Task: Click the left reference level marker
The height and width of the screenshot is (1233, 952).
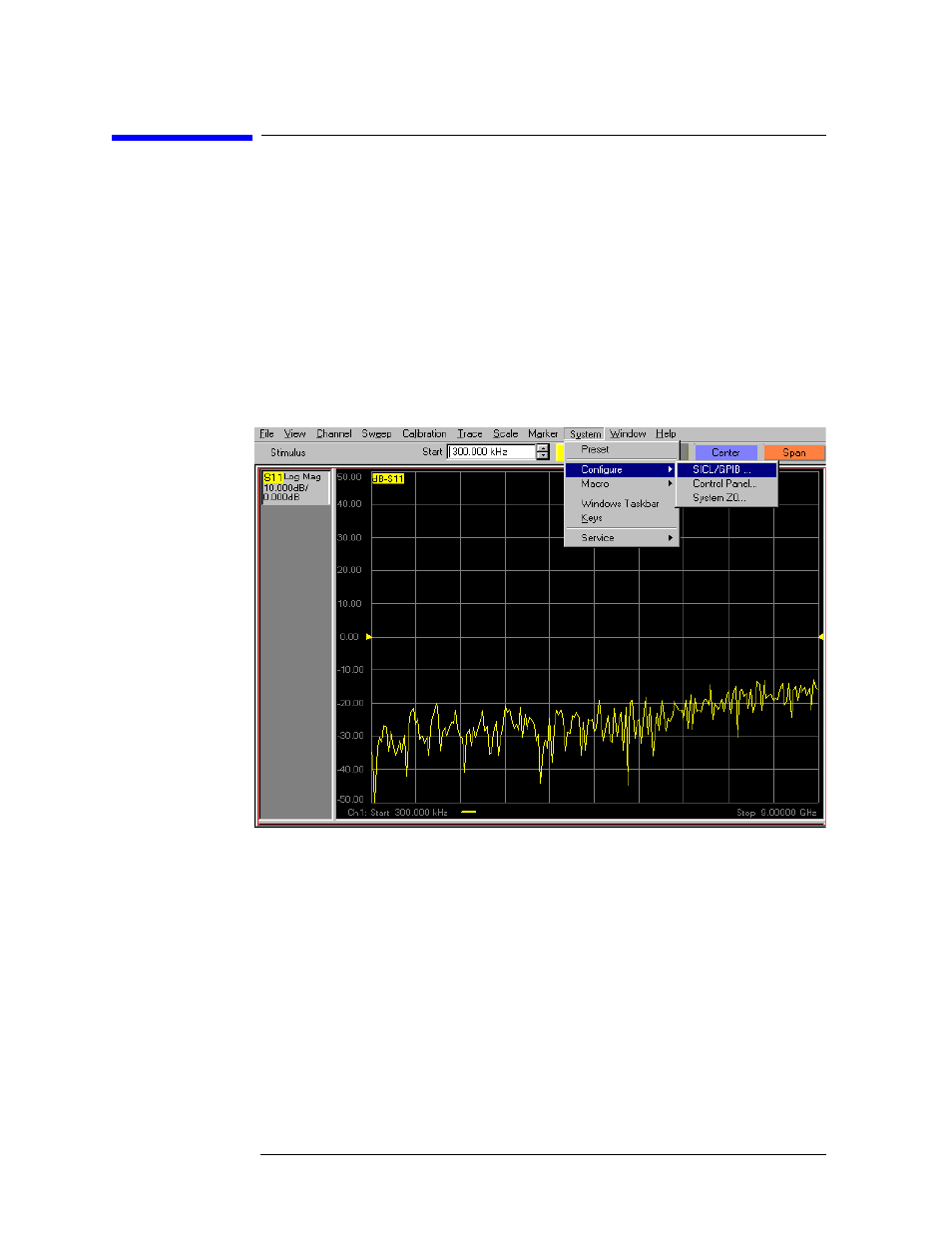Action: click(x=369, y=637)
